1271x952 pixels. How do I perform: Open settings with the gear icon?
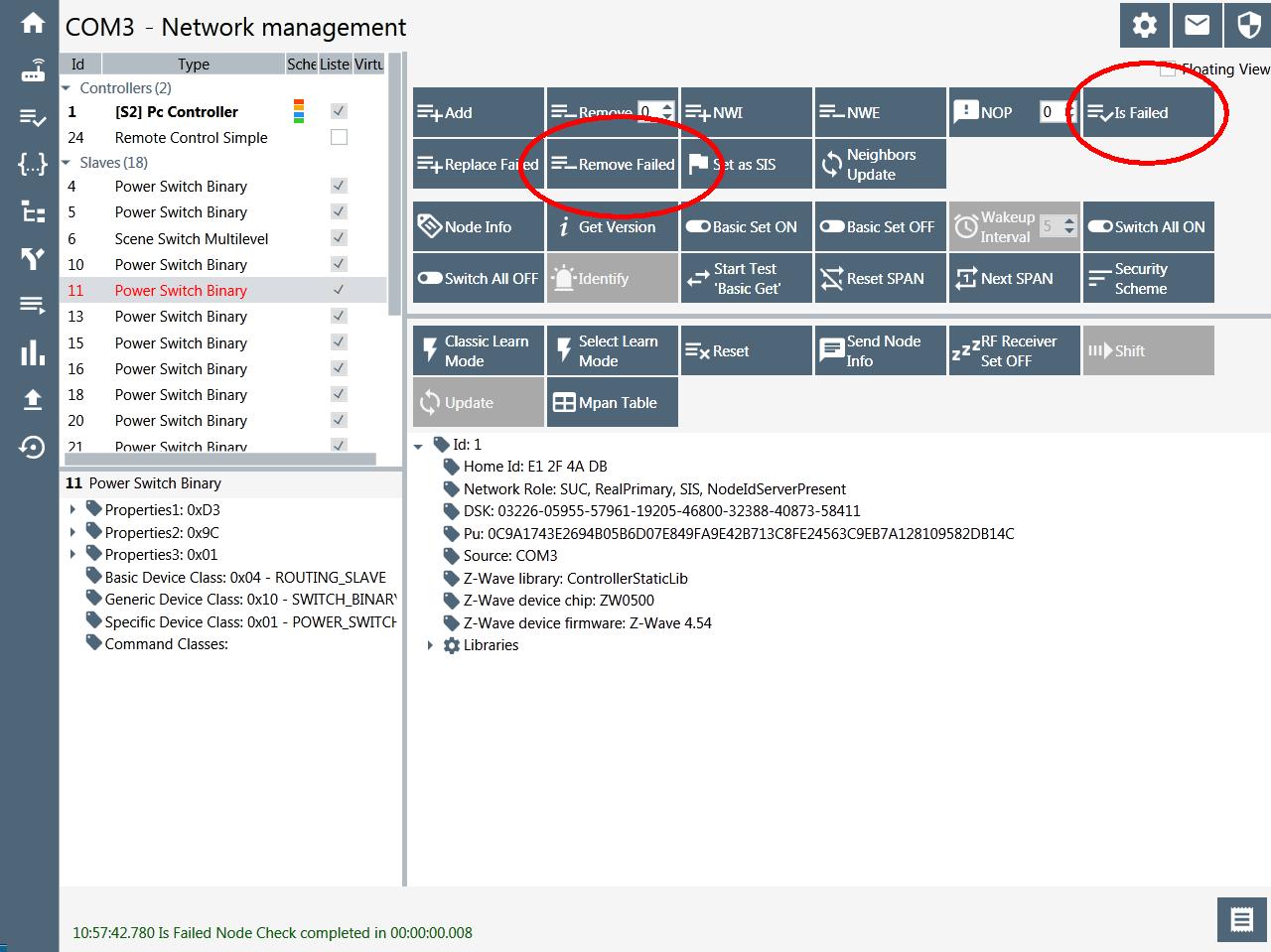click(1145, 25)
